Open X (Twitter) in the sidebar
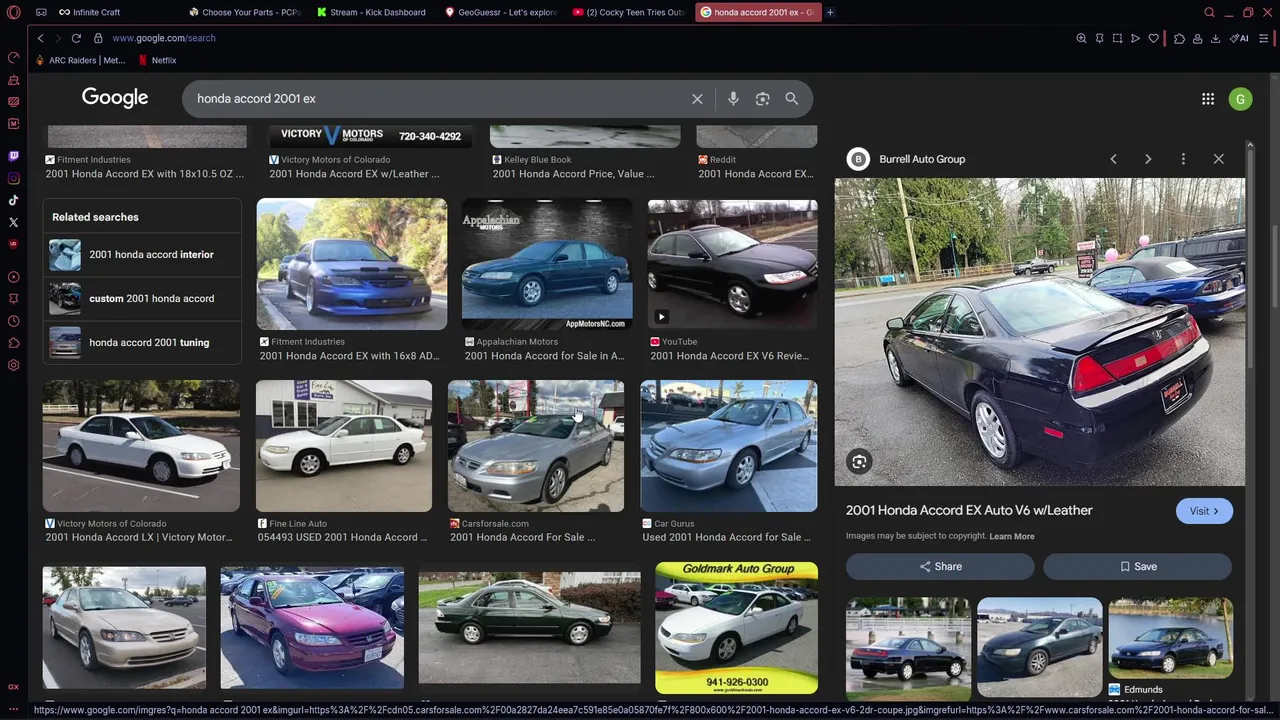 tap(13, 222)
